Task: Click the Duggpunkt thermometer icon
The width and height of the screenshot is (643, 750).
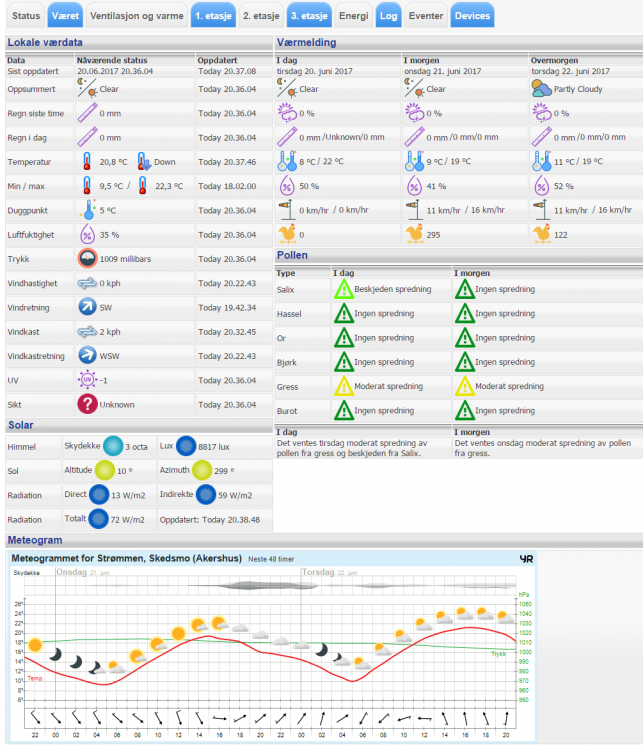Action: pyautogui.click(x=88, y=210)
